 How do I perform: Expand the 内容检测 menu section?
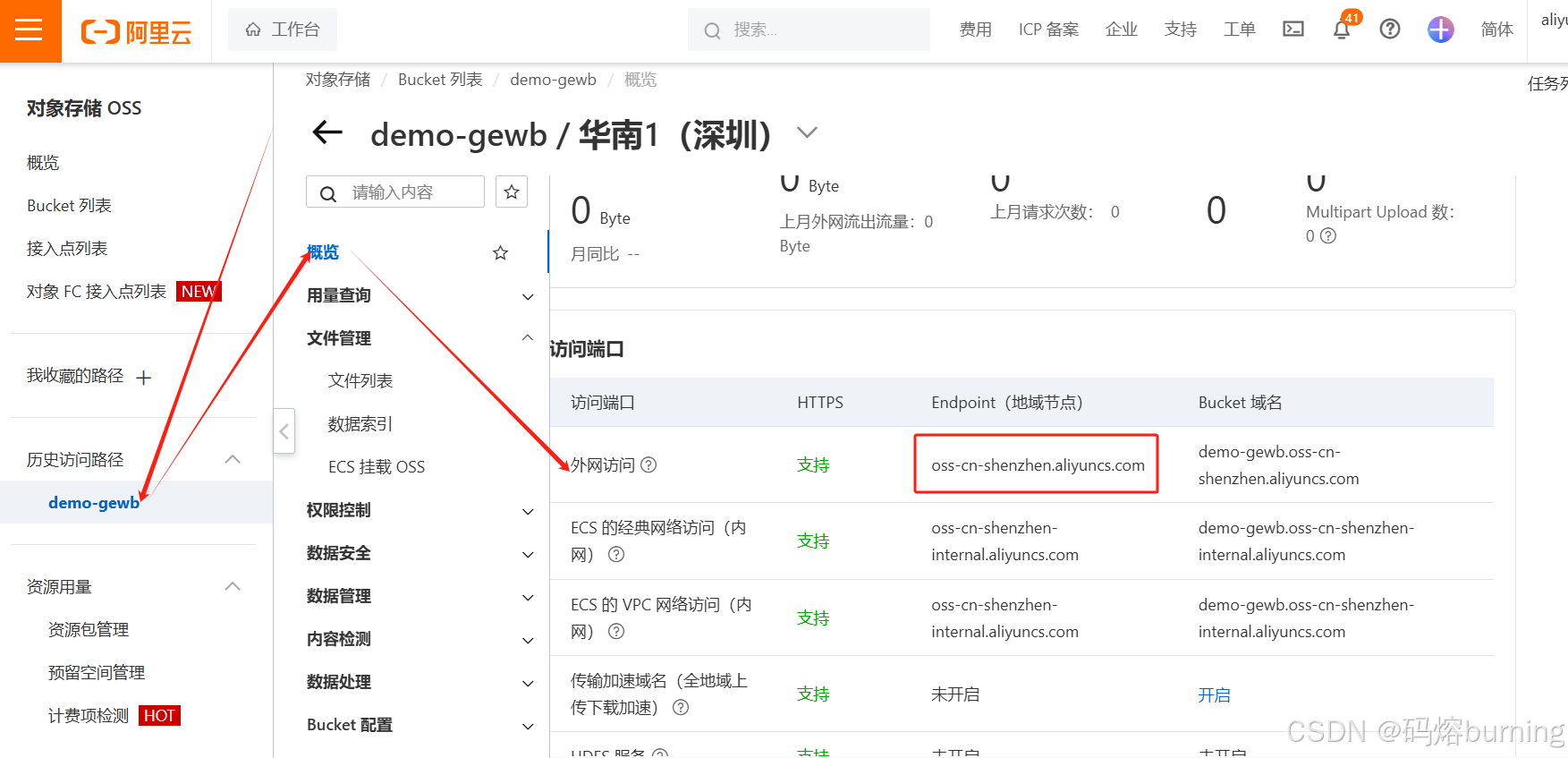coord(528,640)
